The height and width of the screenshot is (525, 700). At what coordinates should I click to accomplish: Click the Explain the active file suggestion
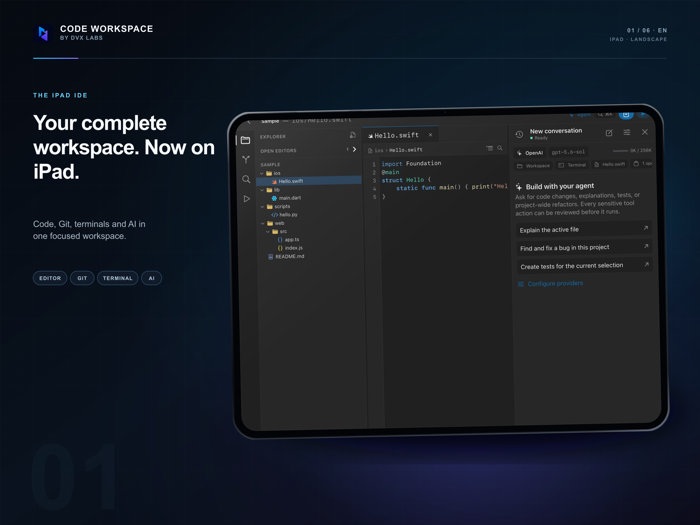click(584, 229)
